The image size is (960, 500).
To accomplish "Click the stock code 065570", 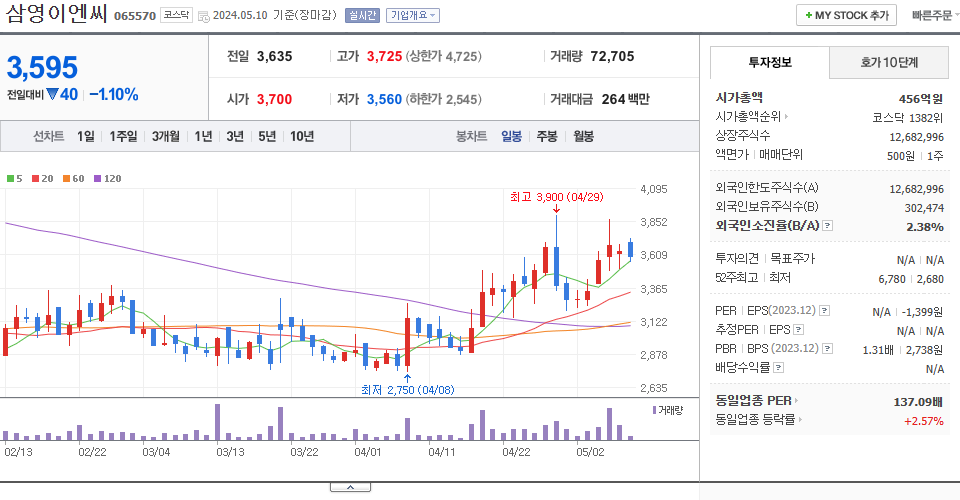I will (x=135, y=16).
